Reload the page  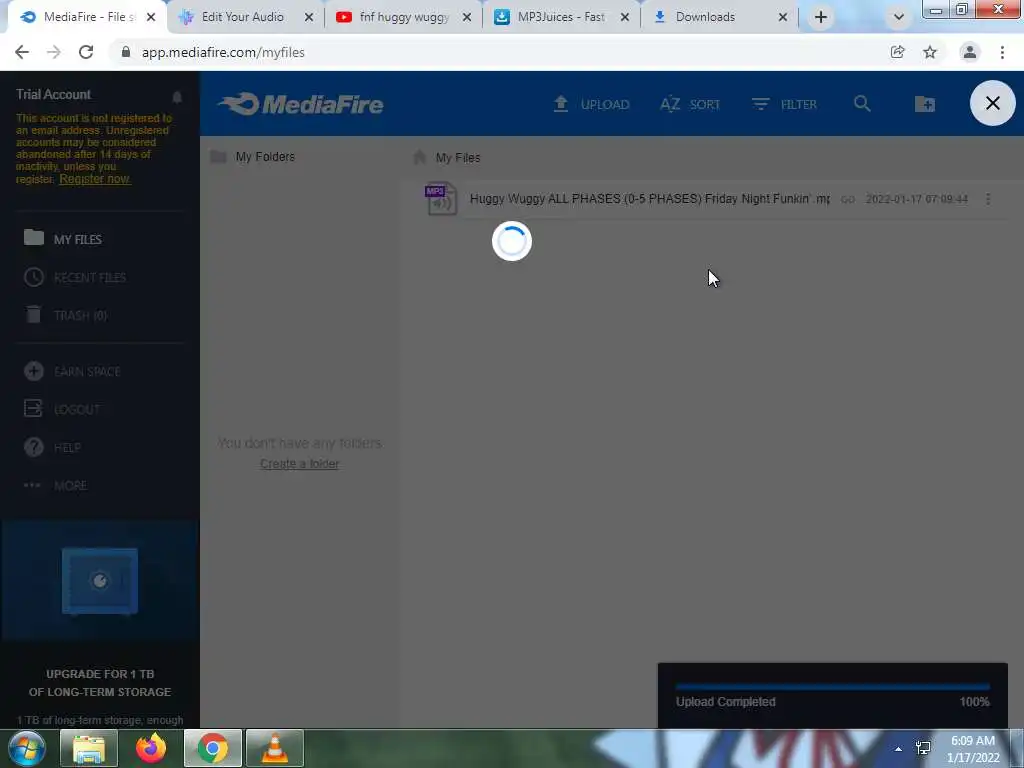click(x=86, y=52)
